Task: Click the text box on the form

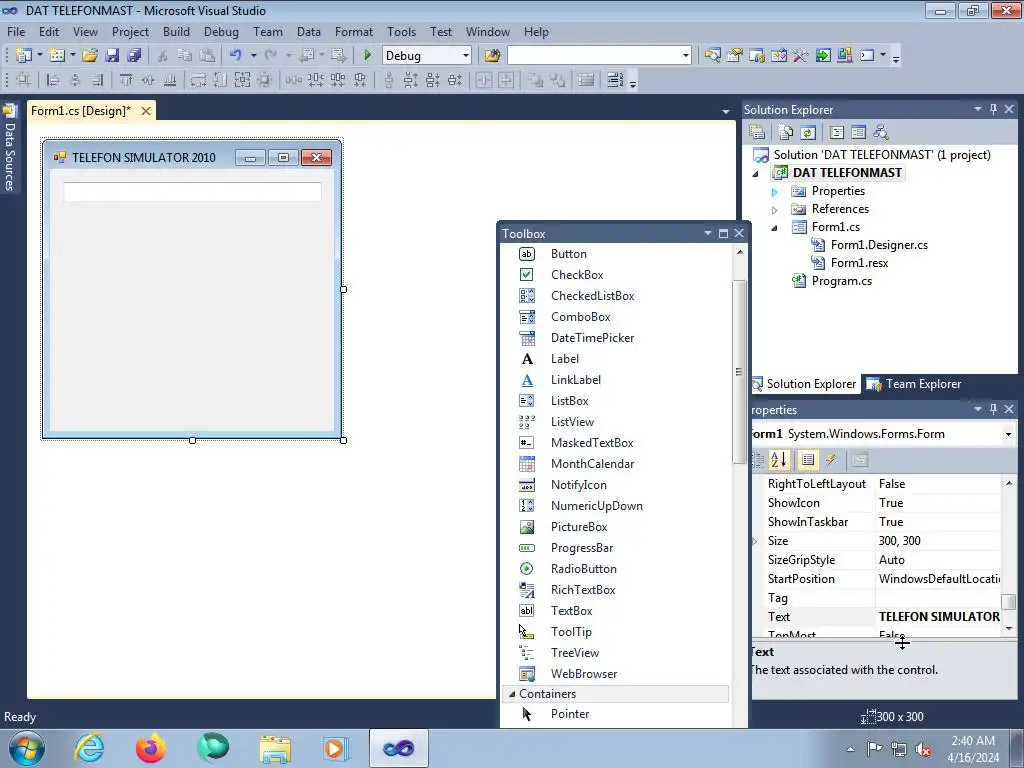Action: point(192,192)
